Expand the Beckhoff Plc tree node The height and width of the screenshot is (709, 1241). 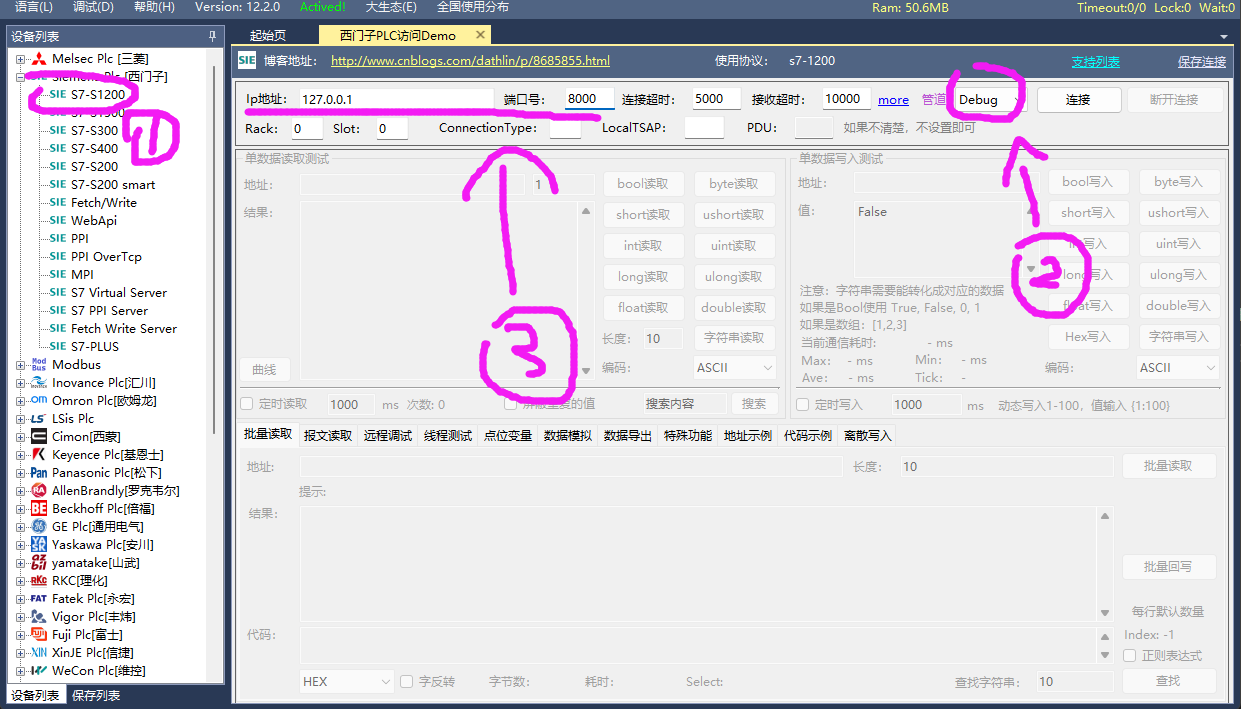tap(21, 508)
